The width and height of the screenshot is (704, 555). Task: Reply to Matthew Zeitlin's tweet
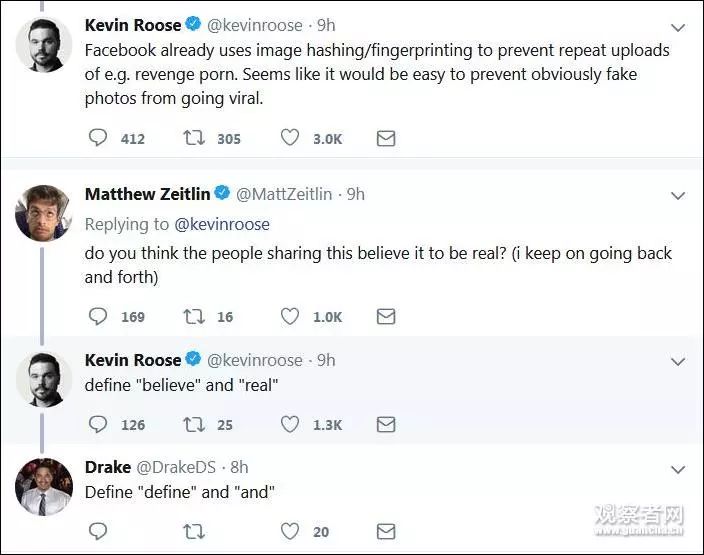click(98, 316)
